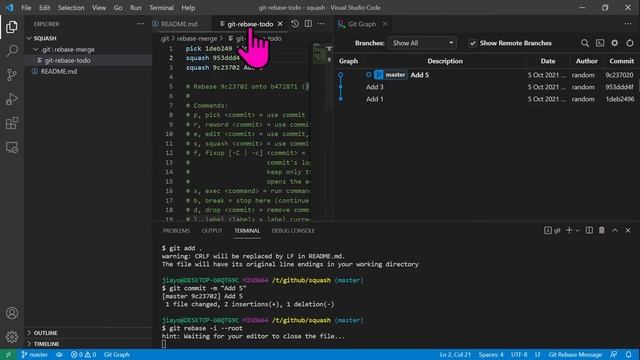
Task: Change encoding via UTF-8 status item
Action: click(x=519, y=354)
